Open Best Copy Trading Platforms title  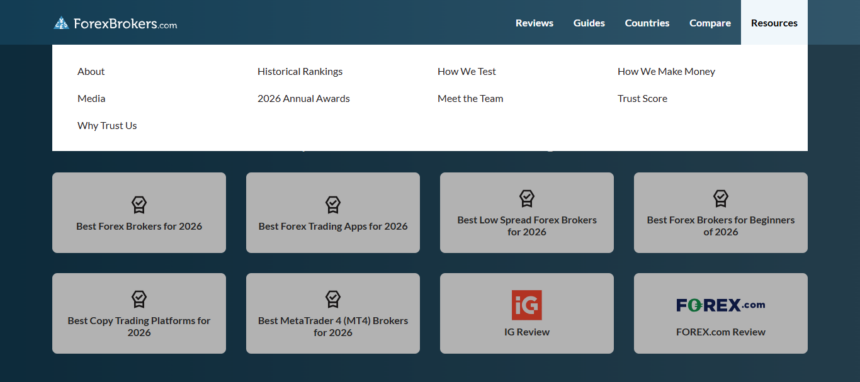tap(139, 327)
